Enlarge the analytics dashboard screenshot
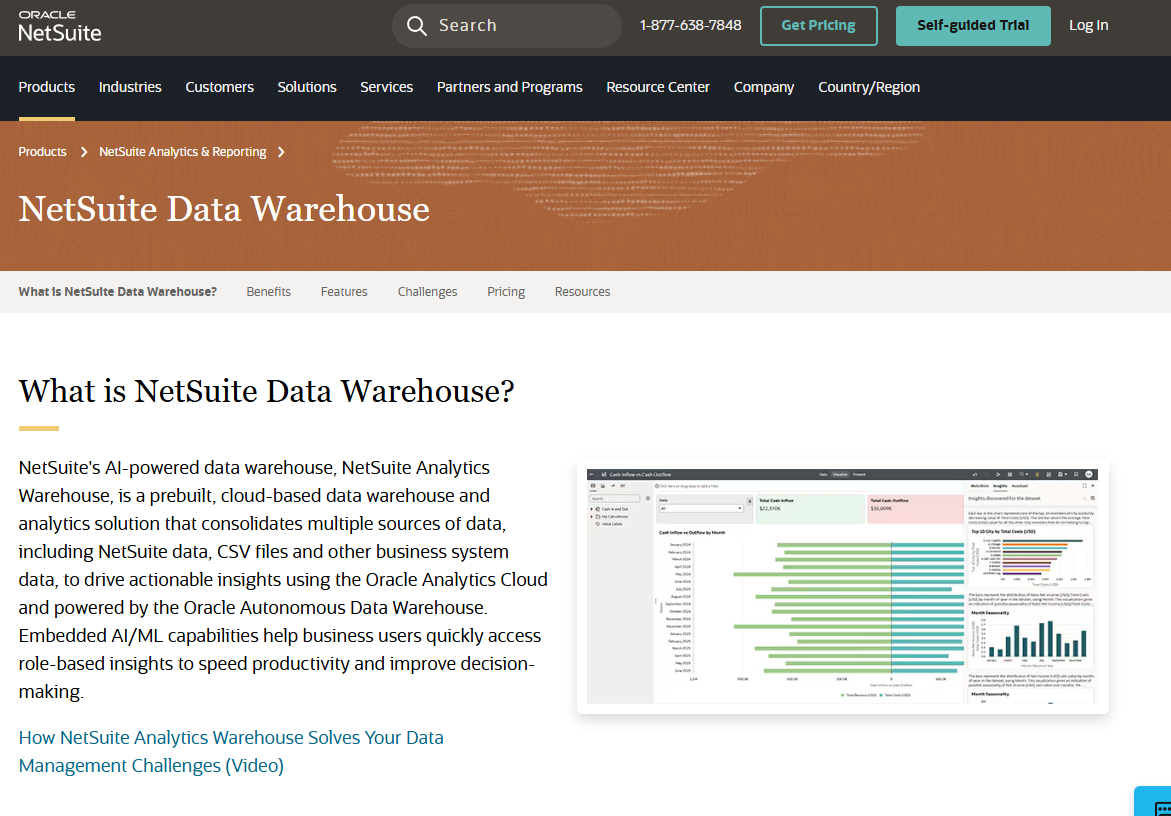The image size is (1171, 816). pos(842,586)
